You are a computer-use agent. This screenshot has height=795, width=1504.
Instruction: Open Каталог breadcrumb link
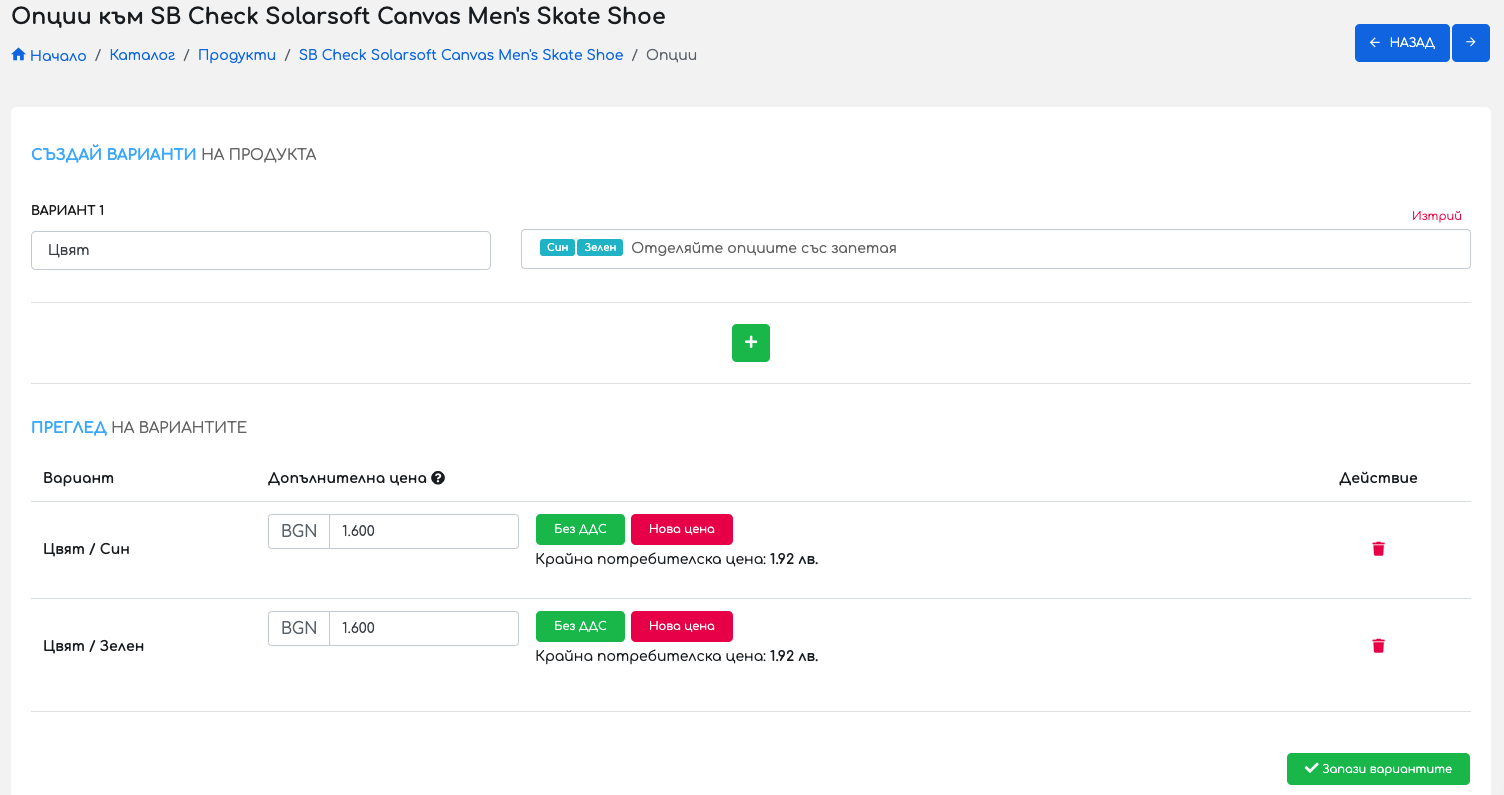(142, 55)
